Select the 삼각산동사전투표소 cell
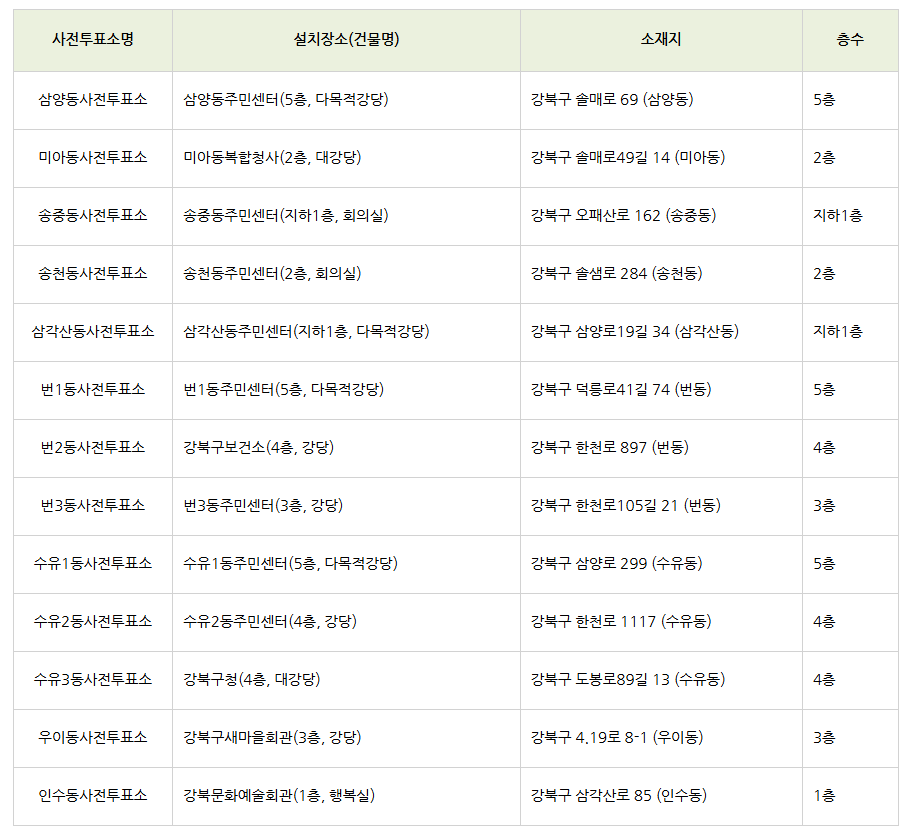The image size is (912, 836). [x=93, y=331]
